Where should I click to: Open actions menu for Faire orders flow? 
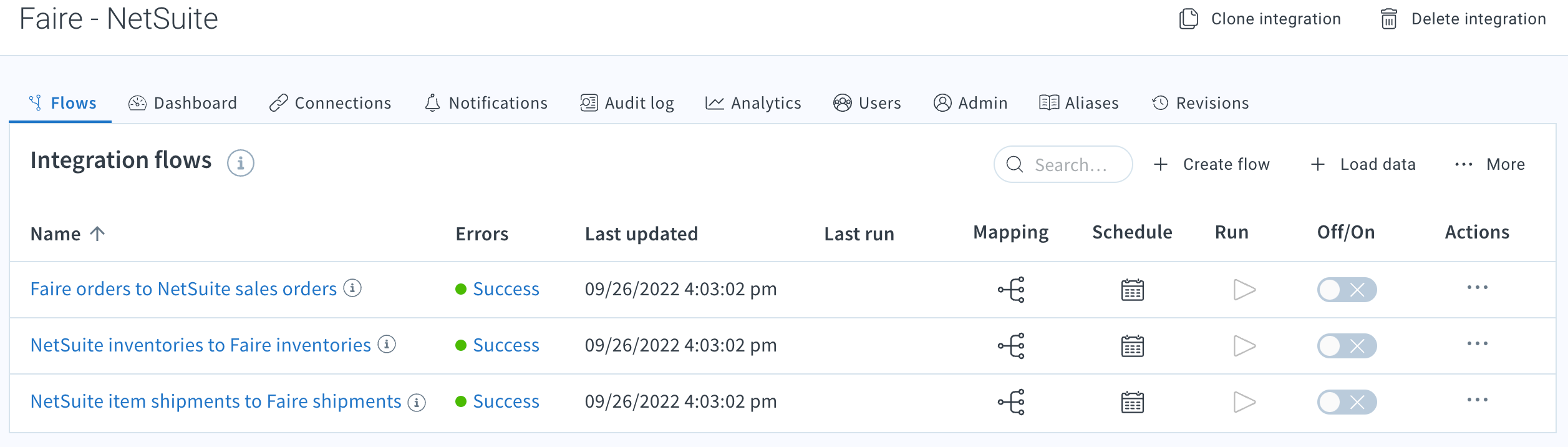1477,288
